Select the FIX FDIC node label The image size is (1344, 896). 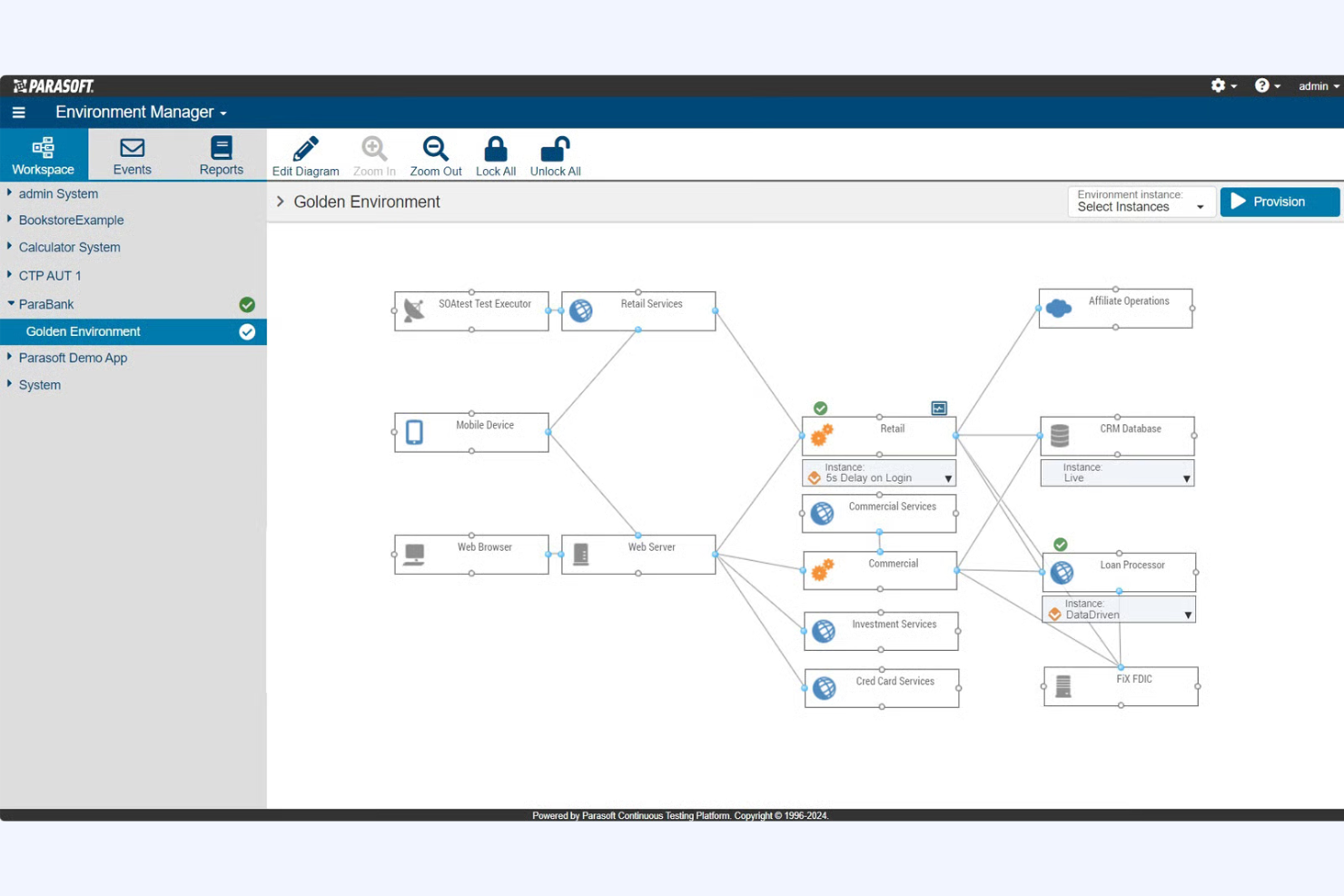coord(1133,679)
